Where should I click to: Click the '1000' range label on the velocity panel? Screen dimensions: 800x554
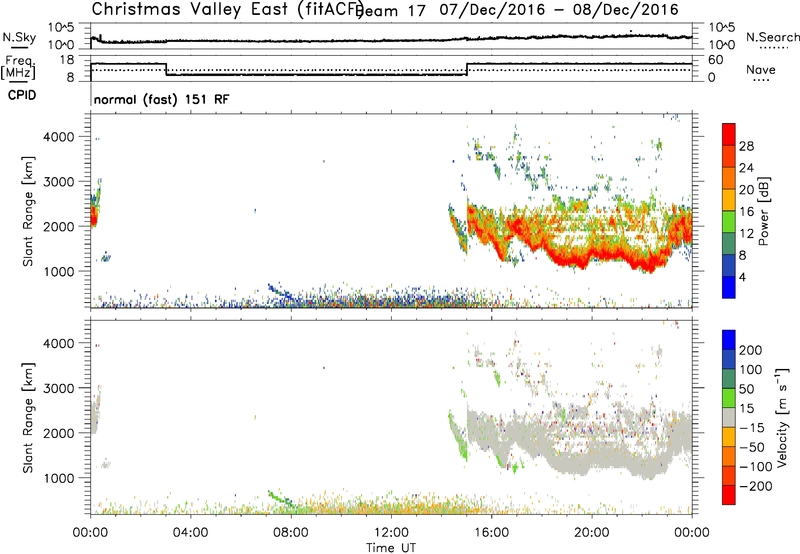(59, 478)
